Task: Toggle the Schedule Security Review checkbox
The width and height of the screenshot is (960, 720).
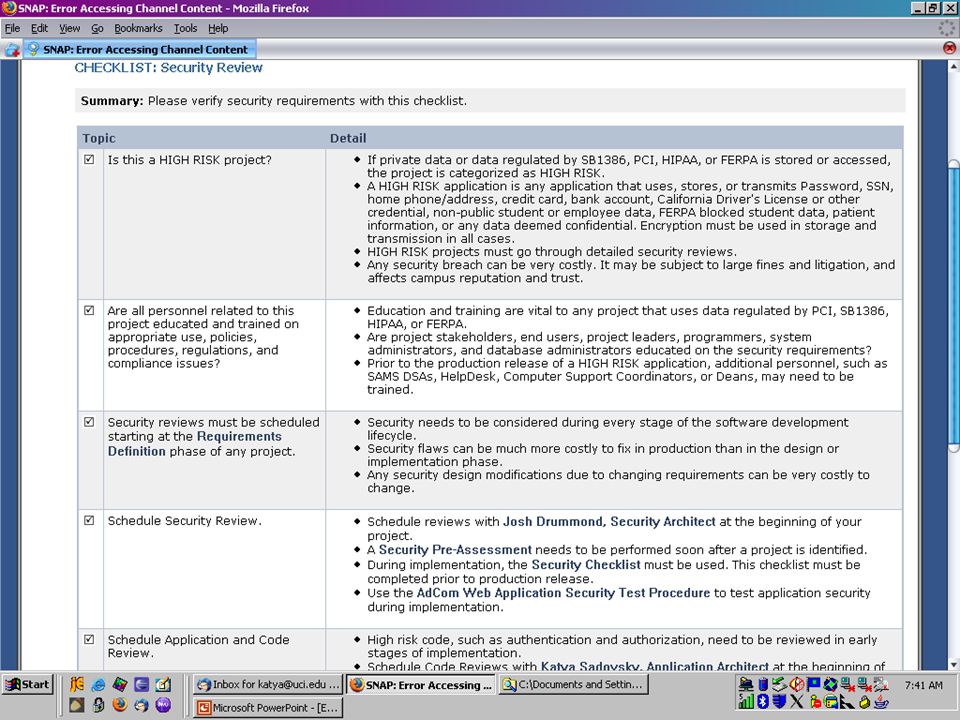Action: coord(89,520)
